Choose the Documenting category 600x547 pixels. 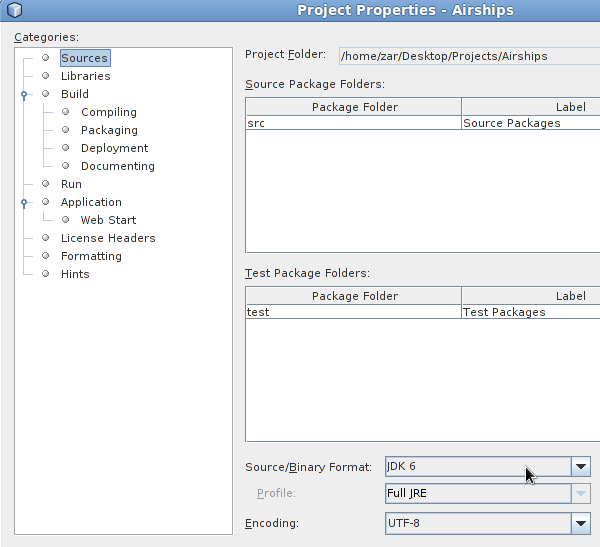pyautogui.click(x=118, y=166)
